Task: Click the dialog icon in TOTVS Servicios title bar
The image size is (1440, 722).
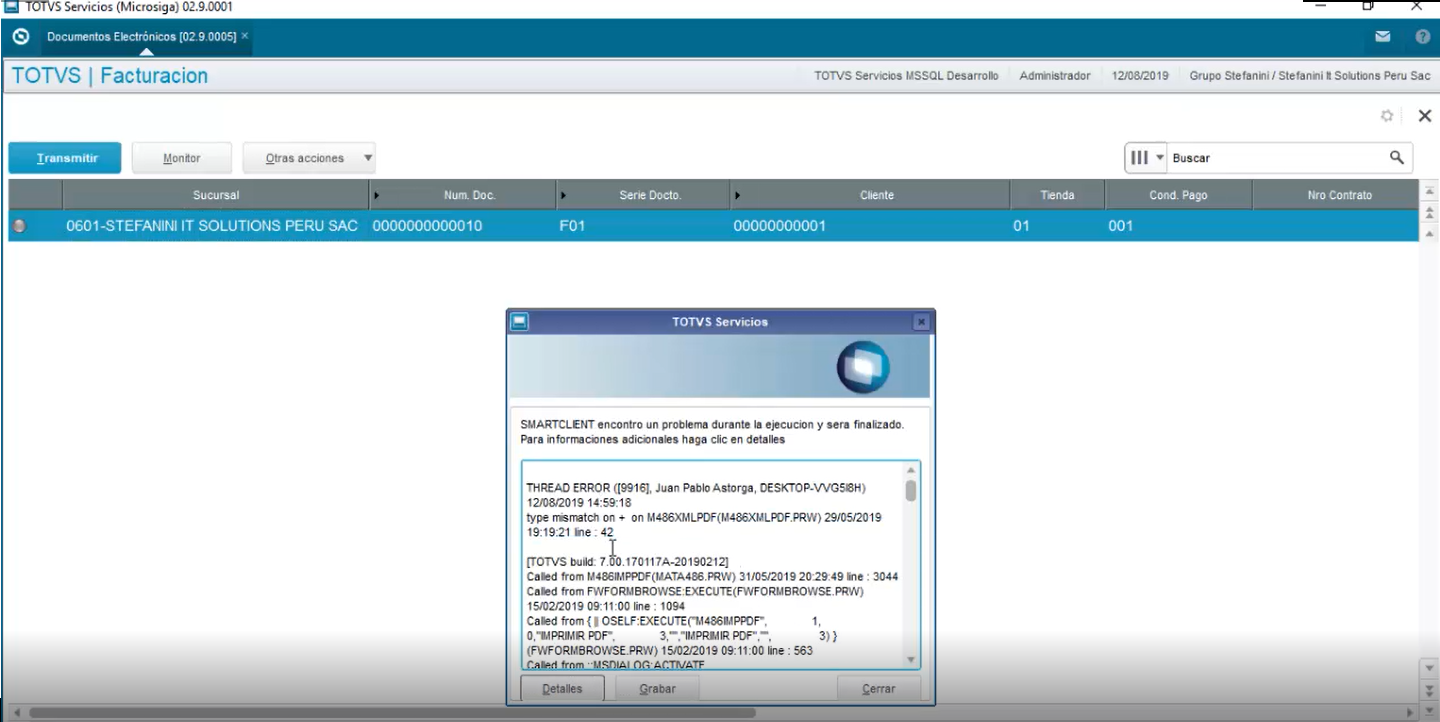Action: click(519, 322)
